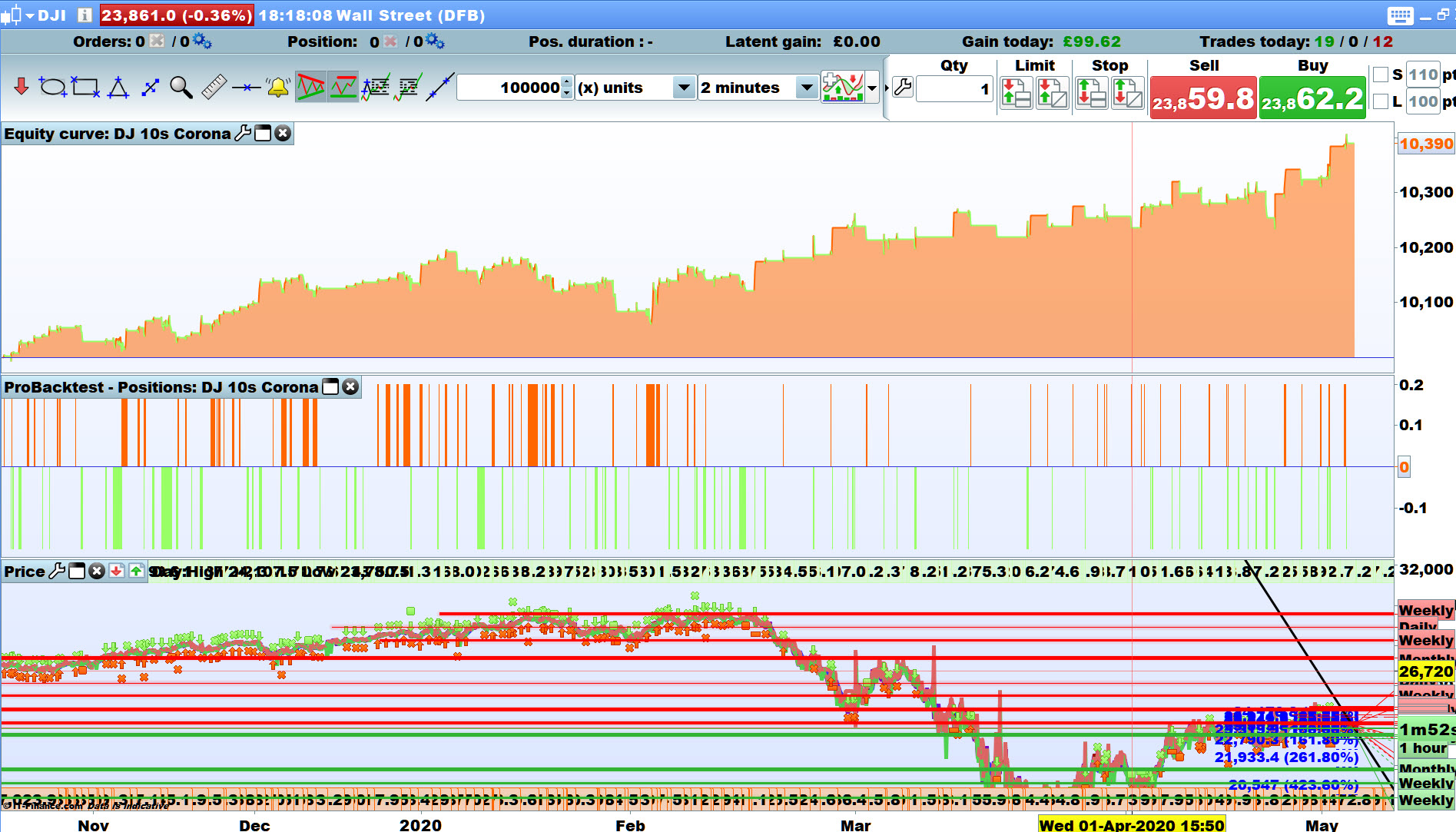Close the Equity curve panel
1456x832 pixels.
tap(283, 133)
